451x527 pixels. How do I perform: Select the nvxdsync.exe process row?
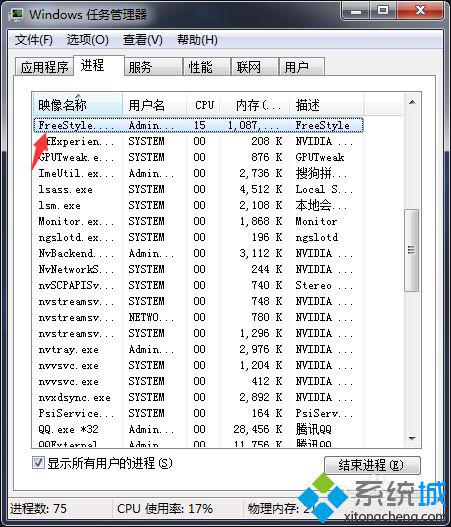click(198, 397)
